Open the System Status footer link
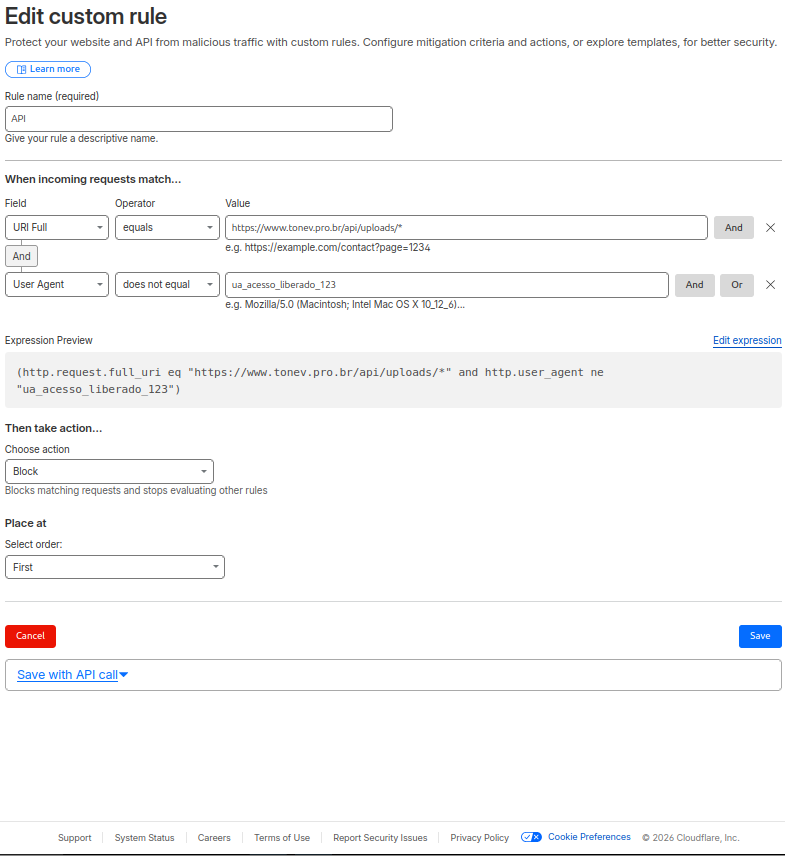 144,838
